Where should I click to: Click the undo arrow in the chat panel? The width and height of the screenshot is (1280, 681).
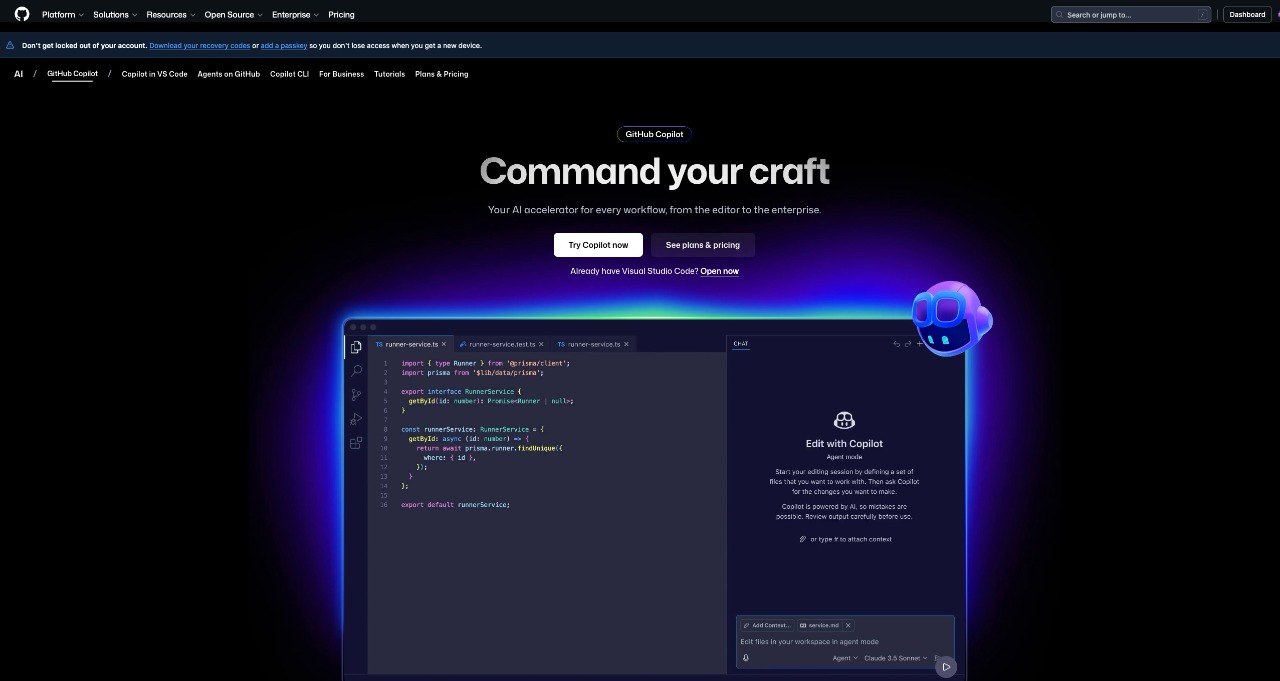pyautogui.click(x=896, y=343)
